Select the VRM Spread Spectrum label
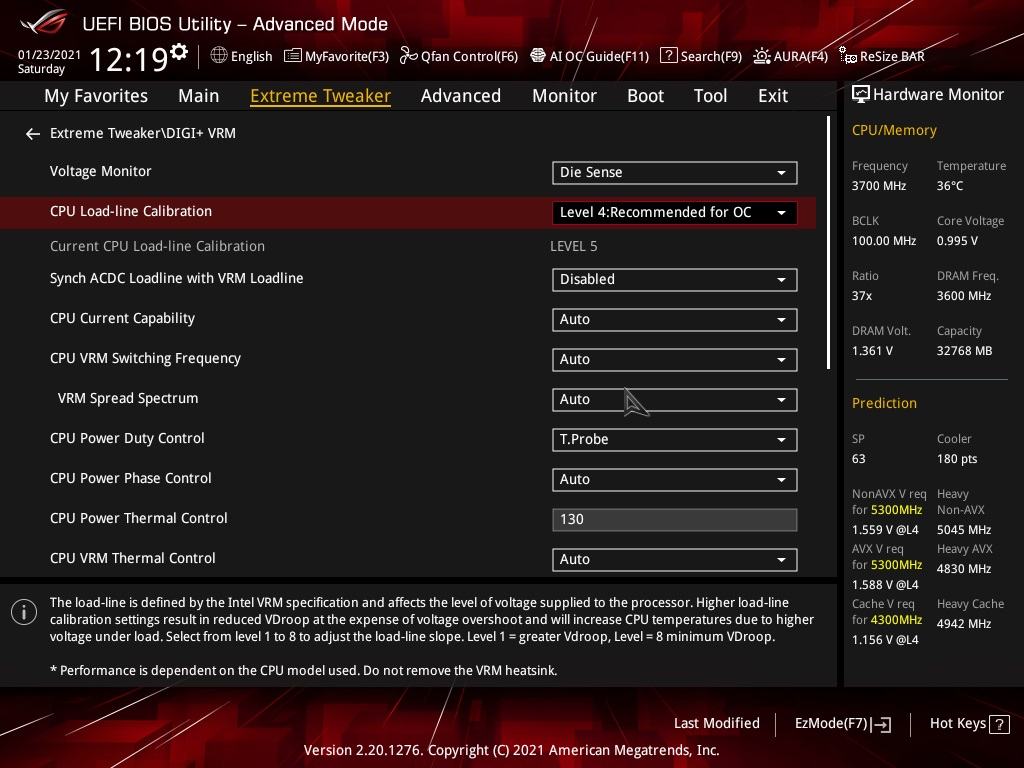The width and height of the screenshot is (1024, 768). (x=127, y=398)
